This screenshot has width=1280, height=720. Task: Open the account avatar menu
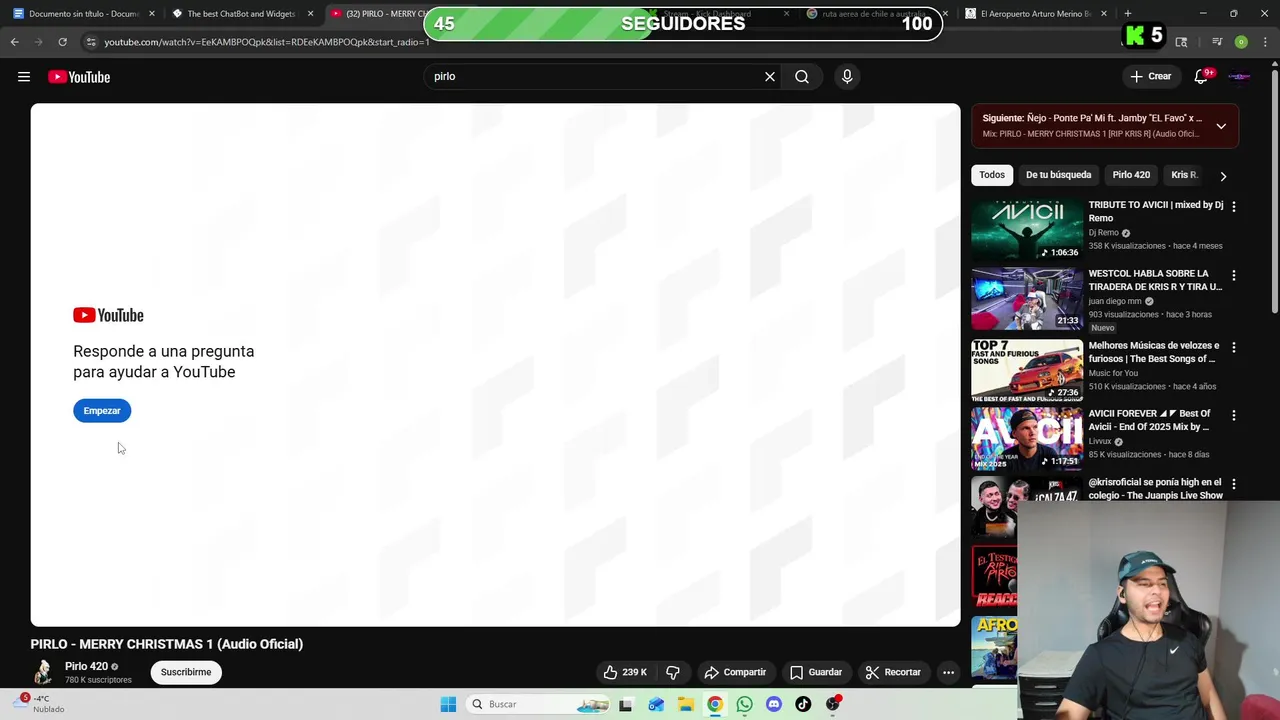(x=1239, y=76)
